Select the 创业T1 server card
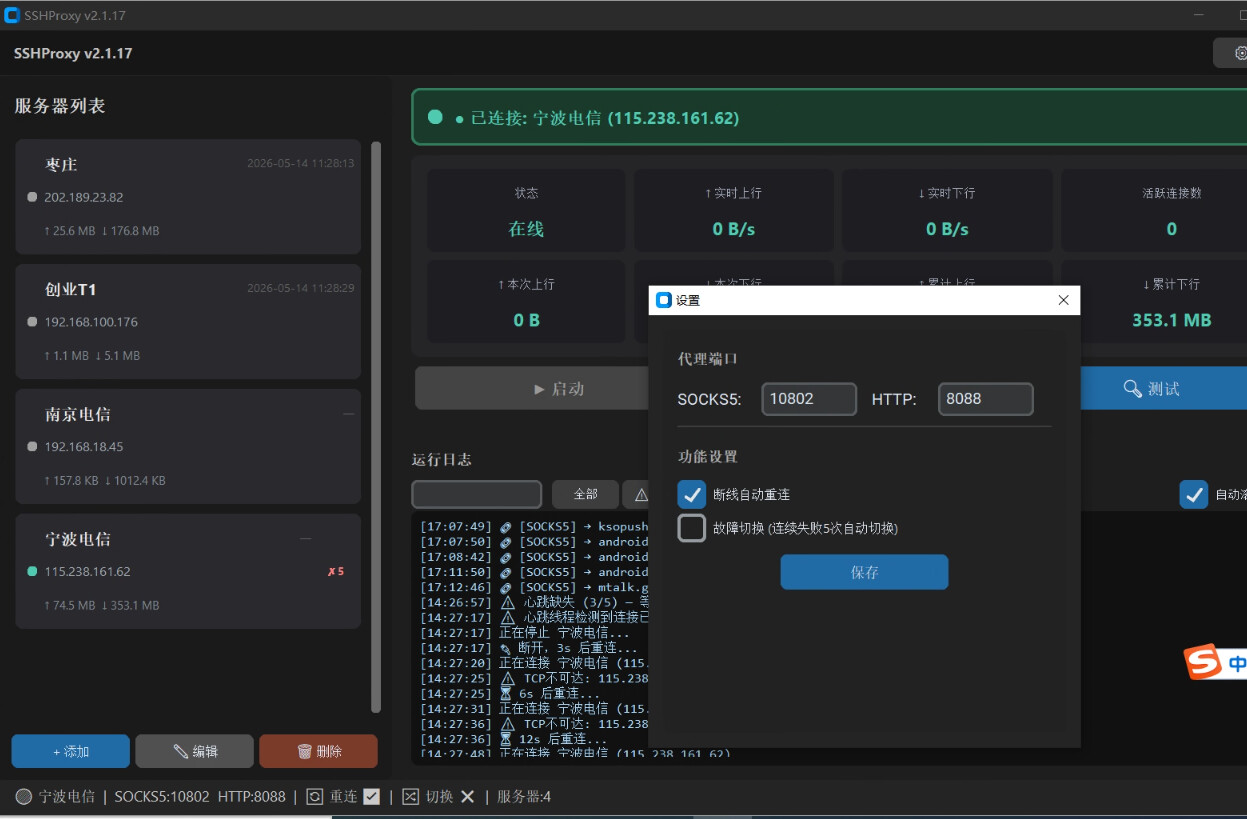Screen dimensions: 1247x819 coord(188,321)
